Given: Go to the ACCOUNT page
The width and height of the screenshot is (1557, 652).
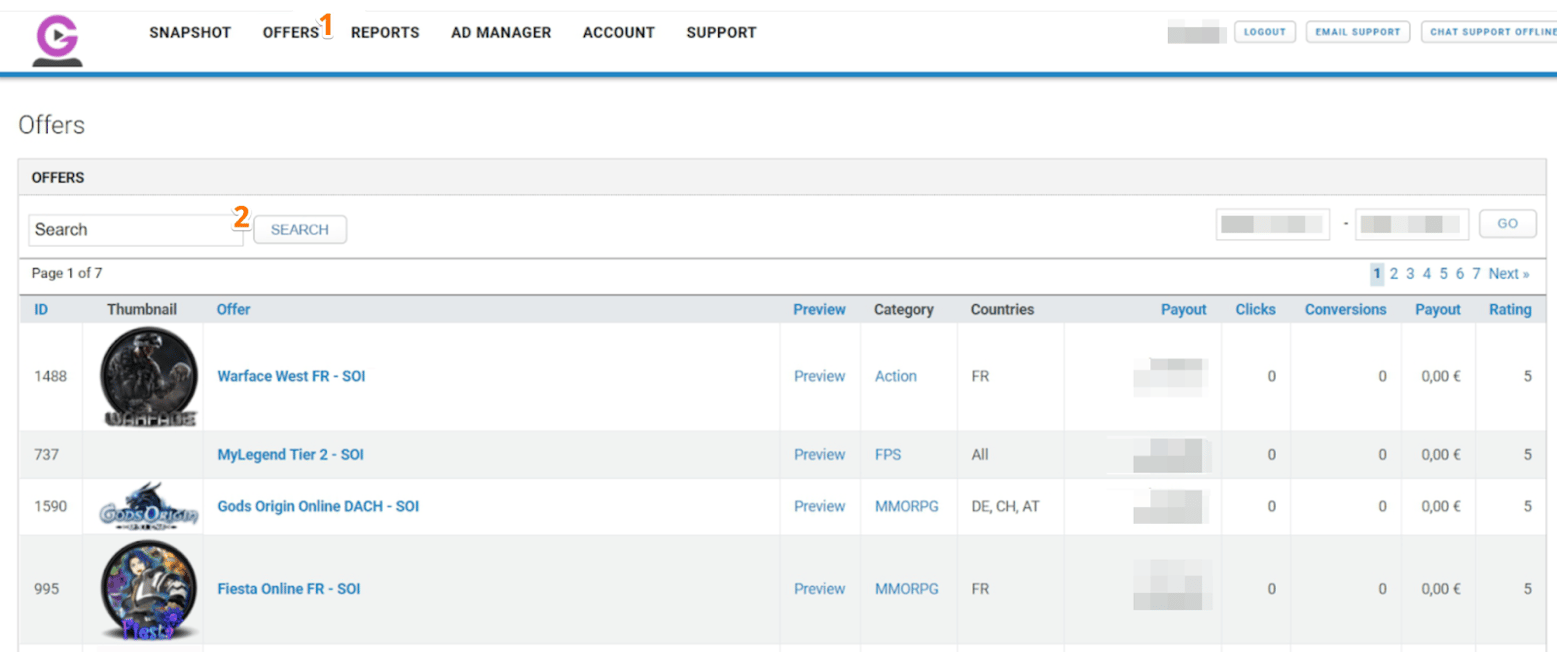Looking at the screenshot, I should coord(618,32).
